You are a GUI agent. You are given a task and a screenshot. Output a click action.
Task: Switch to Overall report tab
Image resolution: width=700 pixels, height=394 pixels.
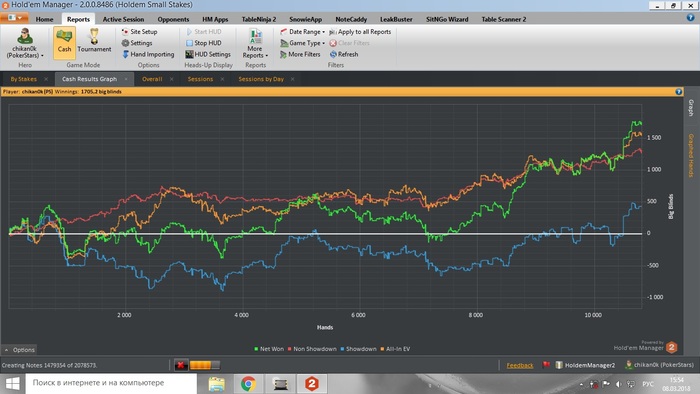point(152,79)
